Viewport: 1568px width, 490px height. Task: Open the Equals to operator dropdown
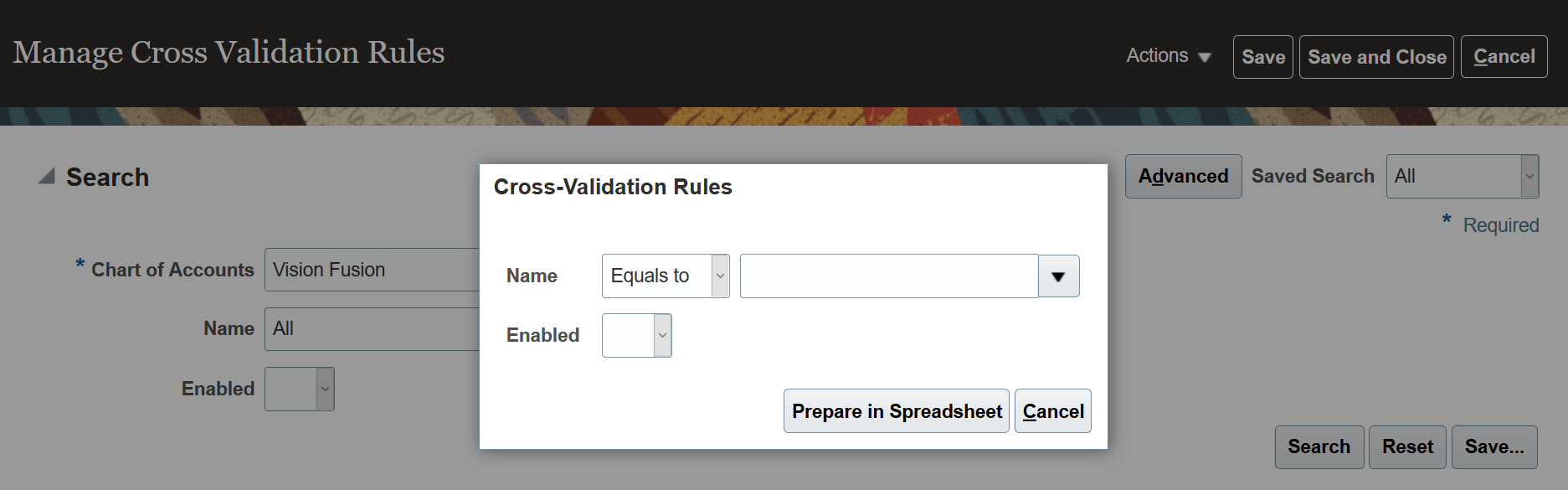coord(666,276)
